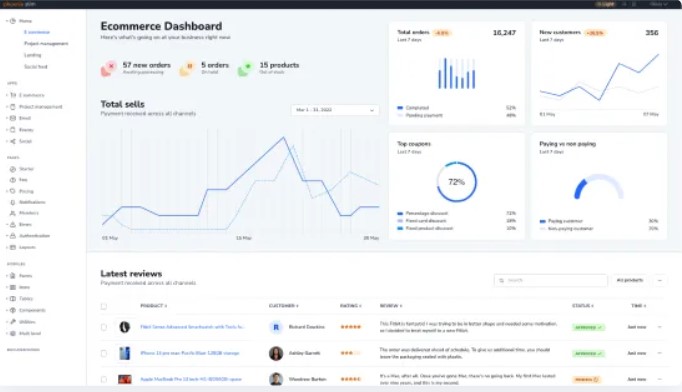Open the Fitbit Sense Advanced Smartwatch product link
Viewport: 682px width, 392px height.
[x=192, y=327]
